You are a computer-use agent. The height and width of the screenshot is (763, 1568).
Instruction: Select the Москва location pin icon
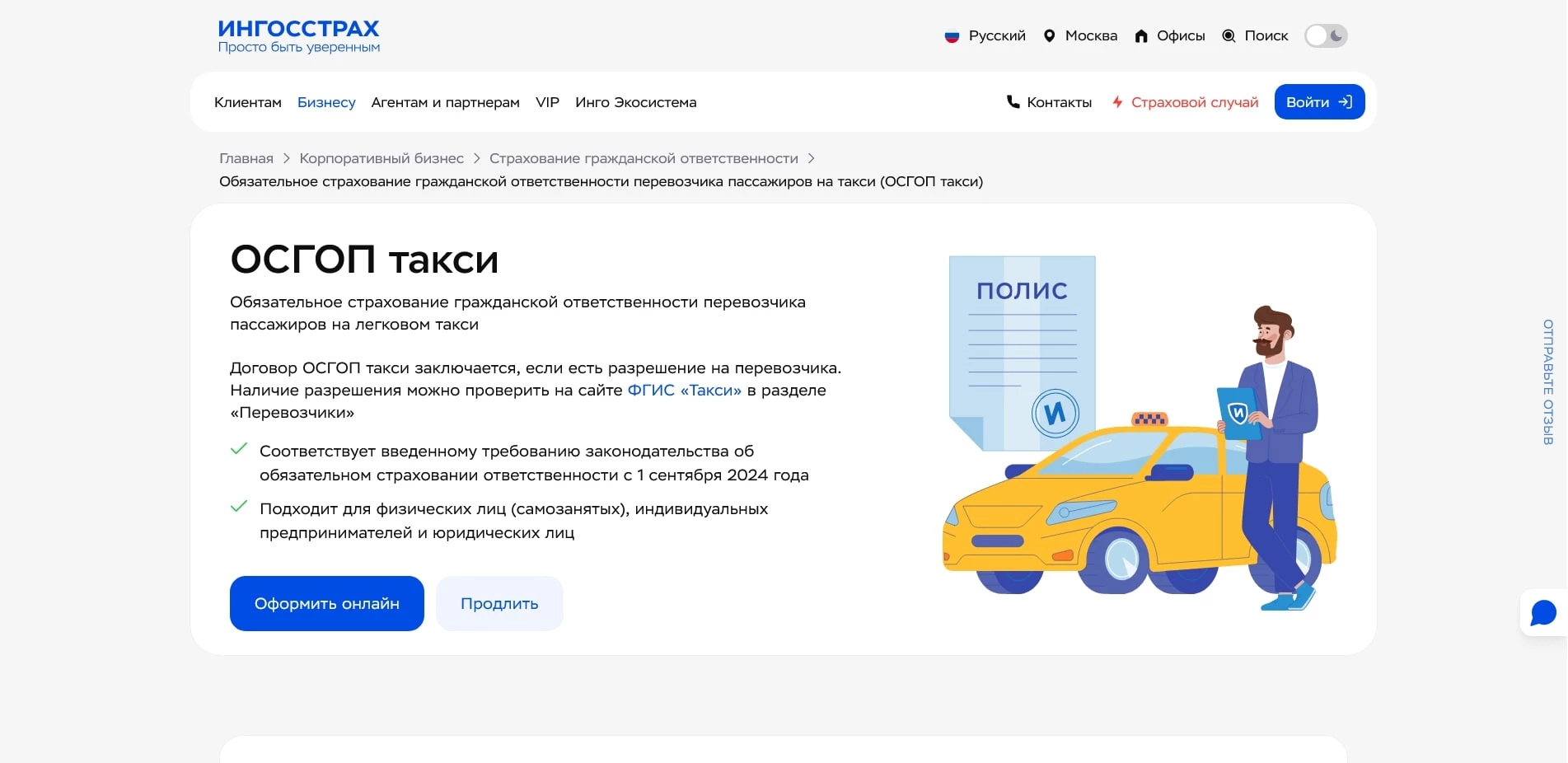click(x=1049, y=35)
